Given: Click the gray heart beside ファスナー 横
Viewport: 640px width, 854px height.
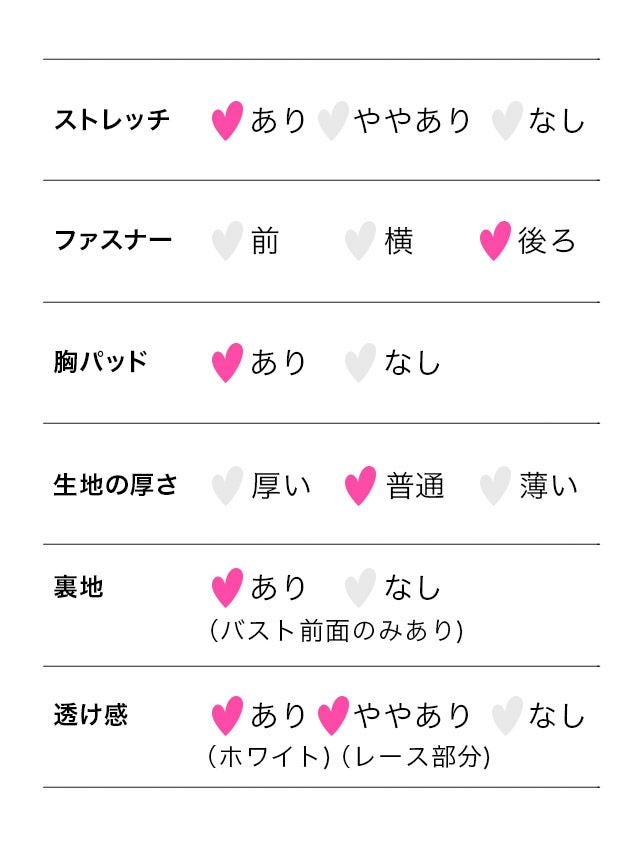Looking at the screenshot, I should (x=360, y=241).
